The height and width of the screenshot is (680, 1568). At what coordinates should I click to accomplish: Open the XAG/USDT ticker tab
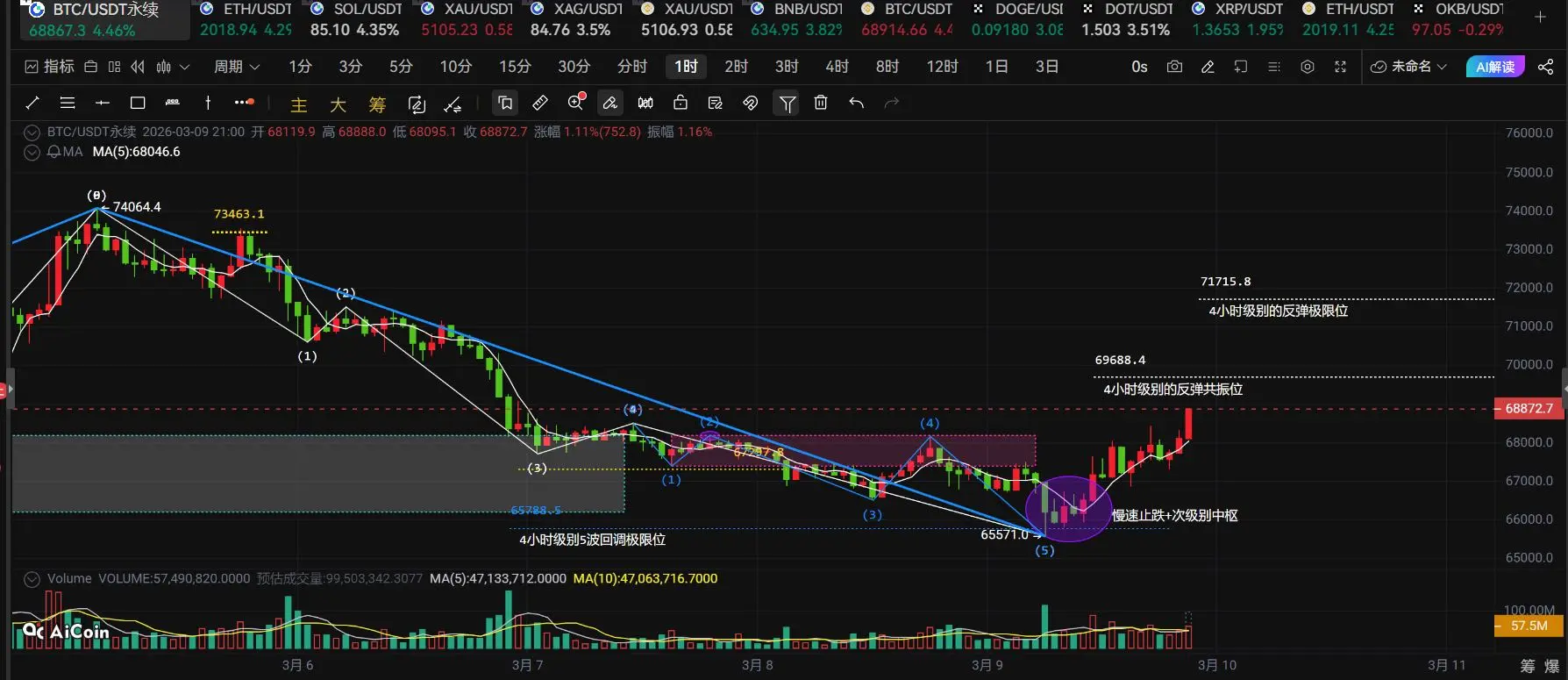click(x=576, y=20)
